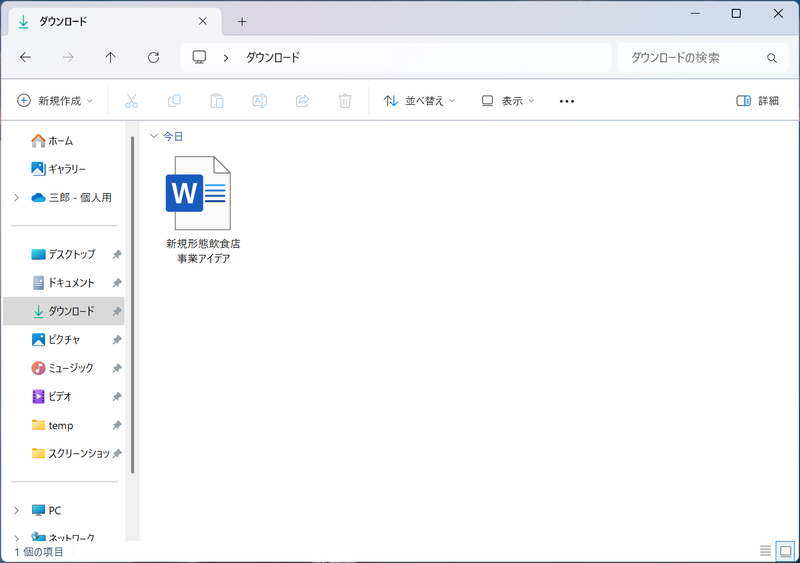The width and height of the screenshot is (800, 563).
Task: Click the pin icon next to ビデオ
Action: (117, 397)
